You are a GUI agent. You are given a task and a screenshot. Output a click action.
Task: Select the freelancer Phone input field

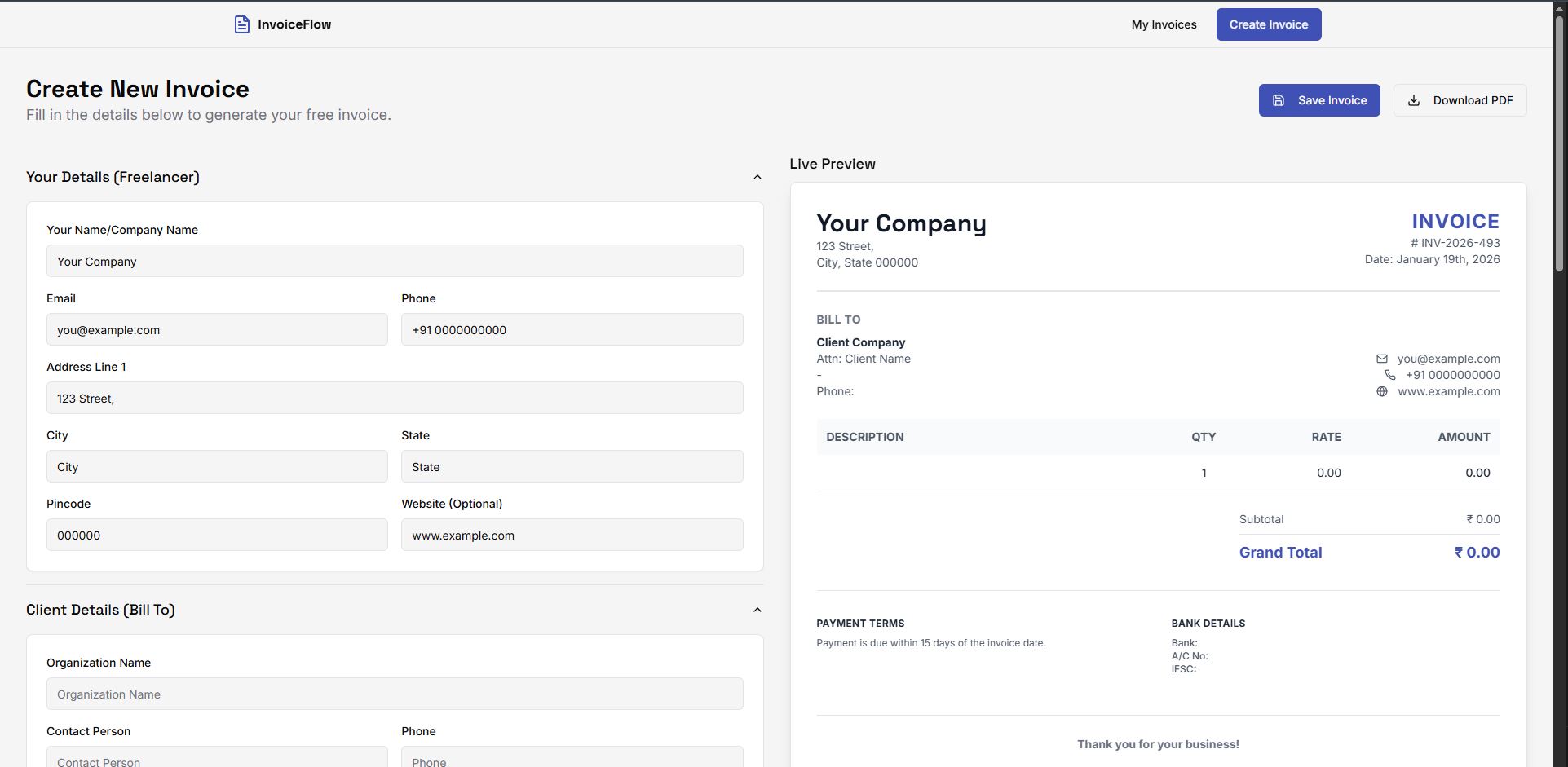pyautogui.click(x=572, y=330)
